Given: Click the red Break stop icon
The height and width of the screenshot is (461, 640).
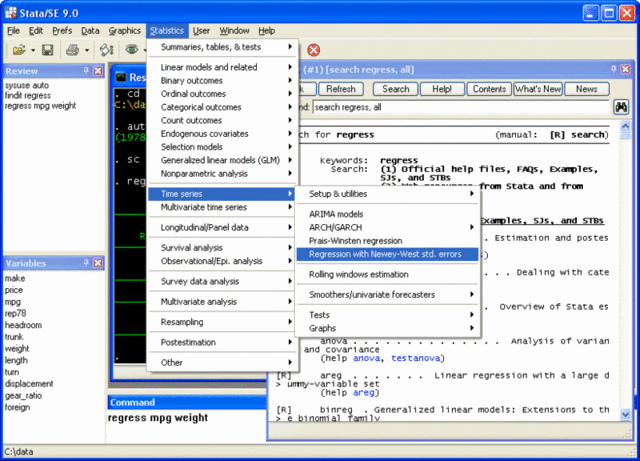Looking at the screenshot, I should pos(313,50).
